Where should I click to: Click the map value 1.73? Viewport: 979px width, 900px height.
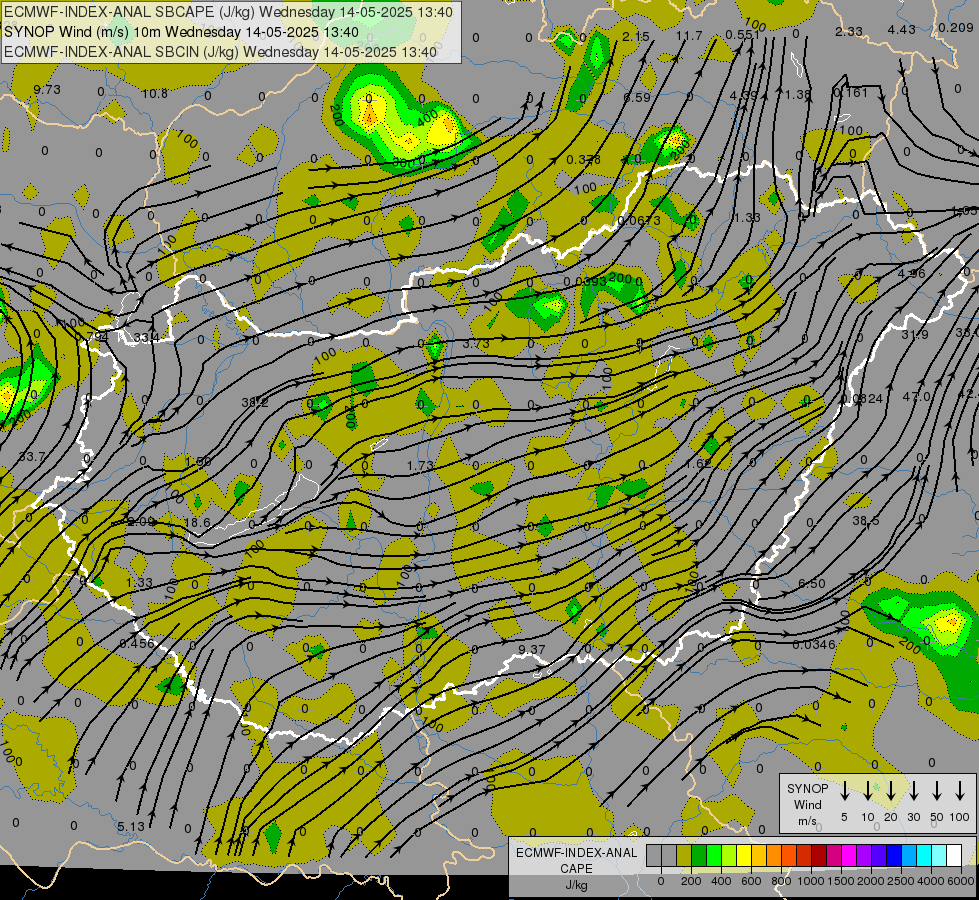(x=420, y=466)
